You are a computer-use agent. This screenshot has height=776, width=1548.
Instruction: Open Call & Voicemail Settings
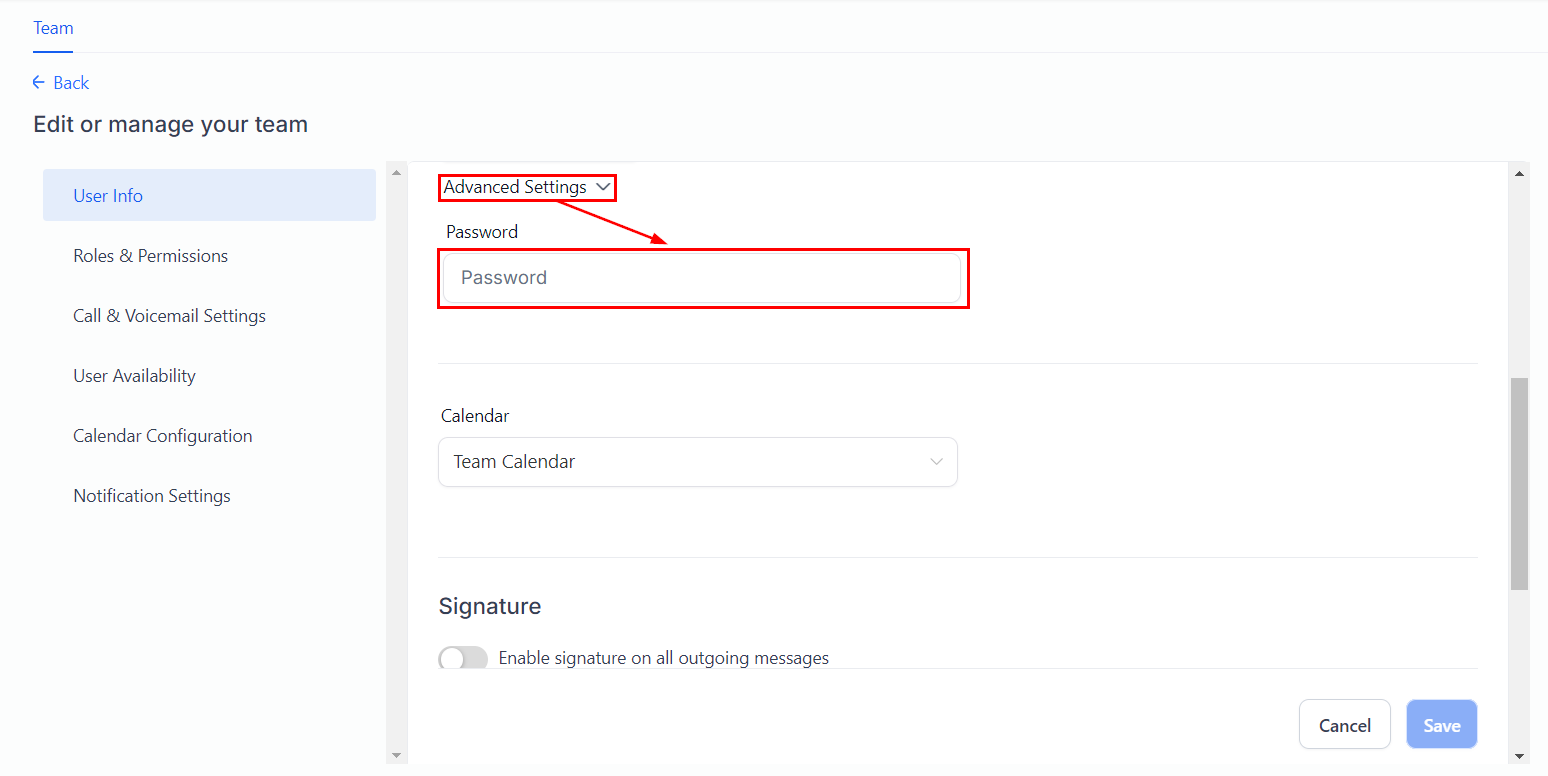pyautogui.click(x=169, y=316)
